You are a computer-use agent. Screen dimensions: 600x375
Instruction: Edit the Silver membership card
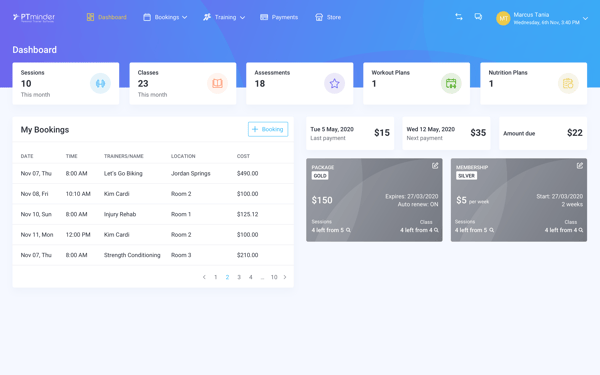coord(580,166)
